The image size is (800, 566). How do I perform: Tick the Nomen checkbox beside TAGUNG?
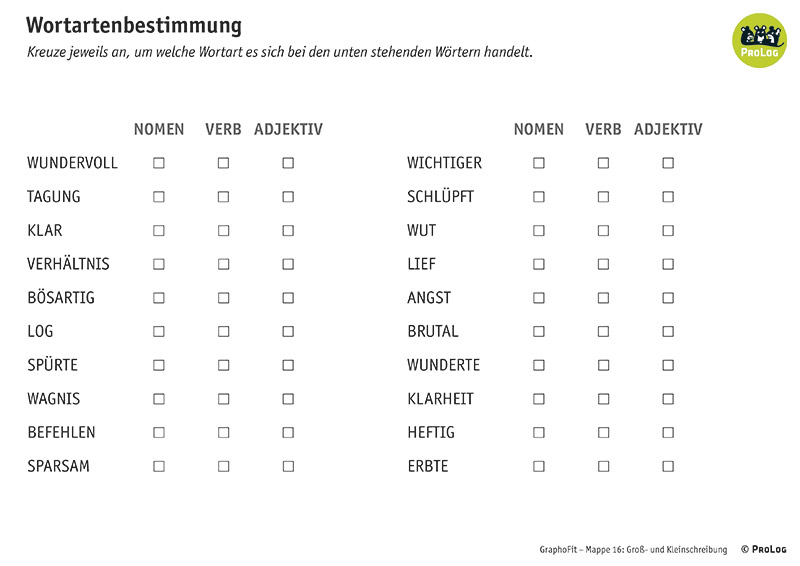point(159,197)
